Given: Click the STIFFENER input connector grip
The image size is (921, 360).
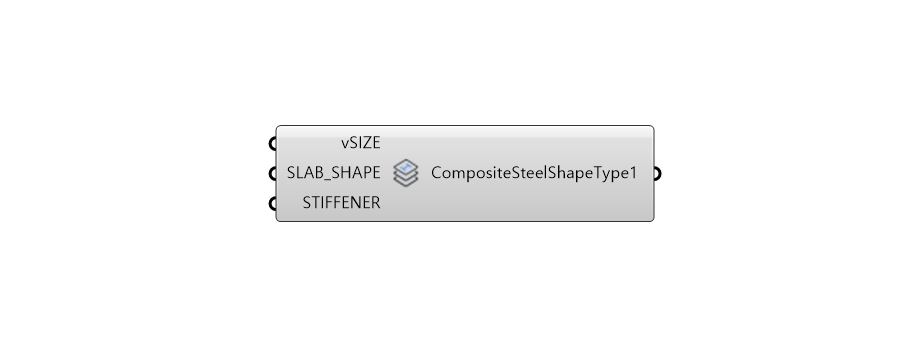Looking at the screenshot, I should click(x=273, y=203).
